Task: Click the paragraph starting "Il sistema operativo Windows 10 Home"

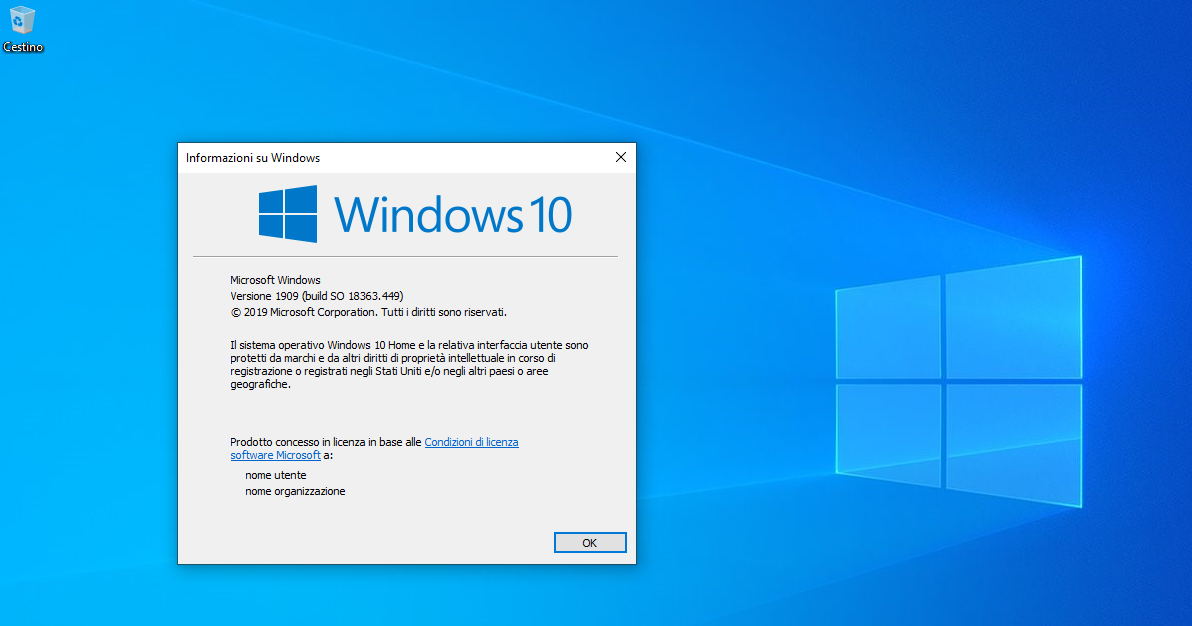Action: pos(409,364)
